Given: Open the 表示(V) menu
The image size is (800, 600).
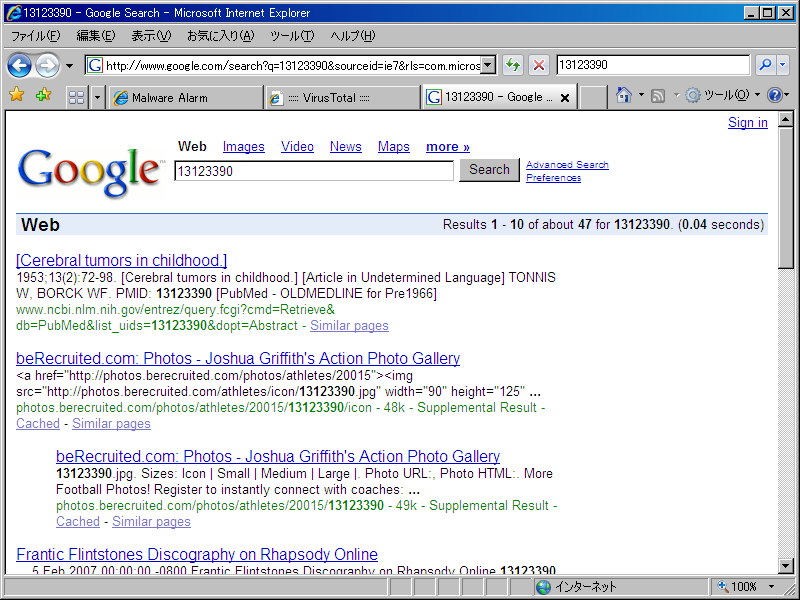Looking at the screenshot, I should 151,36.
